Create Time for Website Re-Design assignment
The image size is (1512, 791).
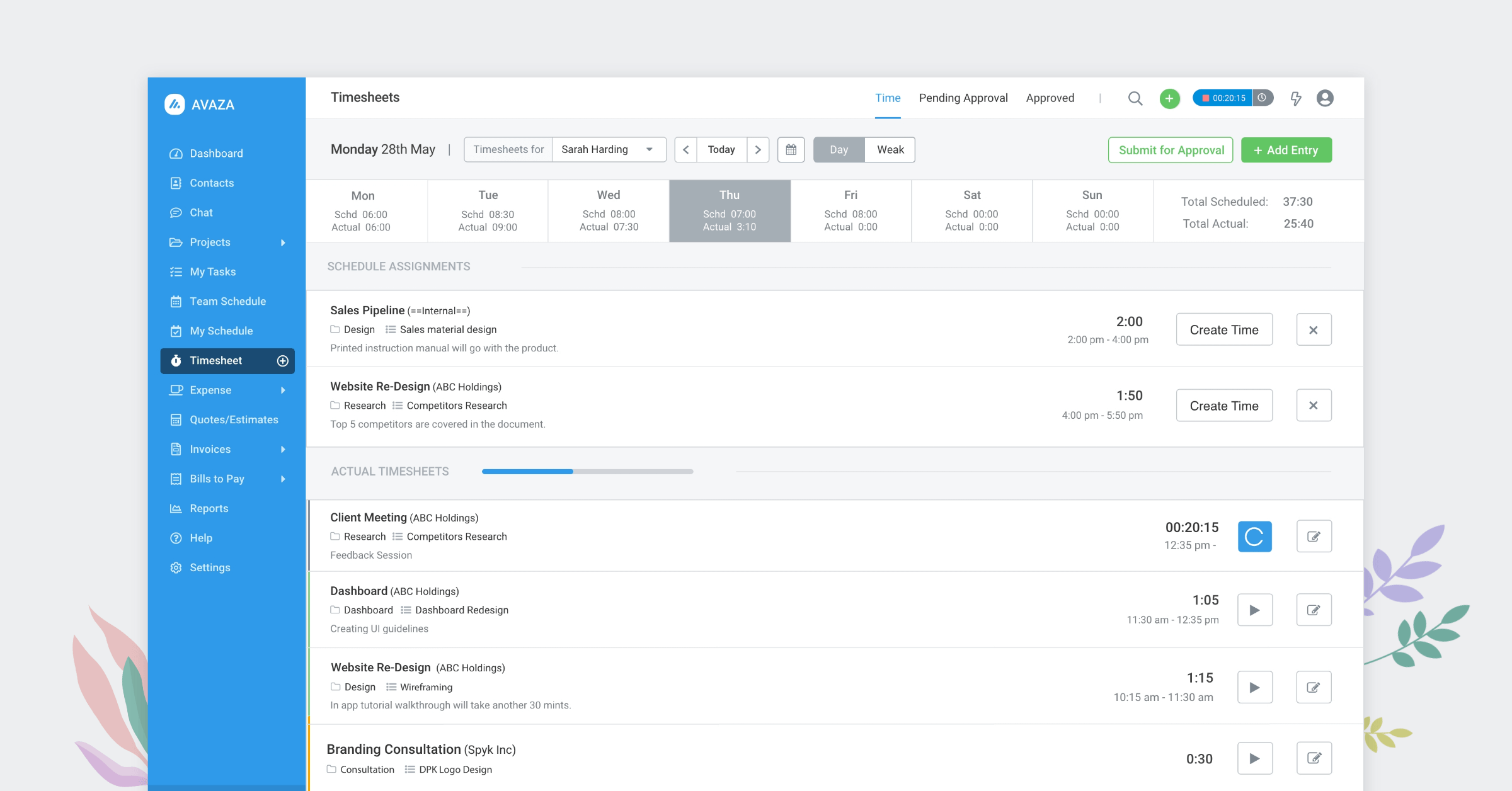1223,406
